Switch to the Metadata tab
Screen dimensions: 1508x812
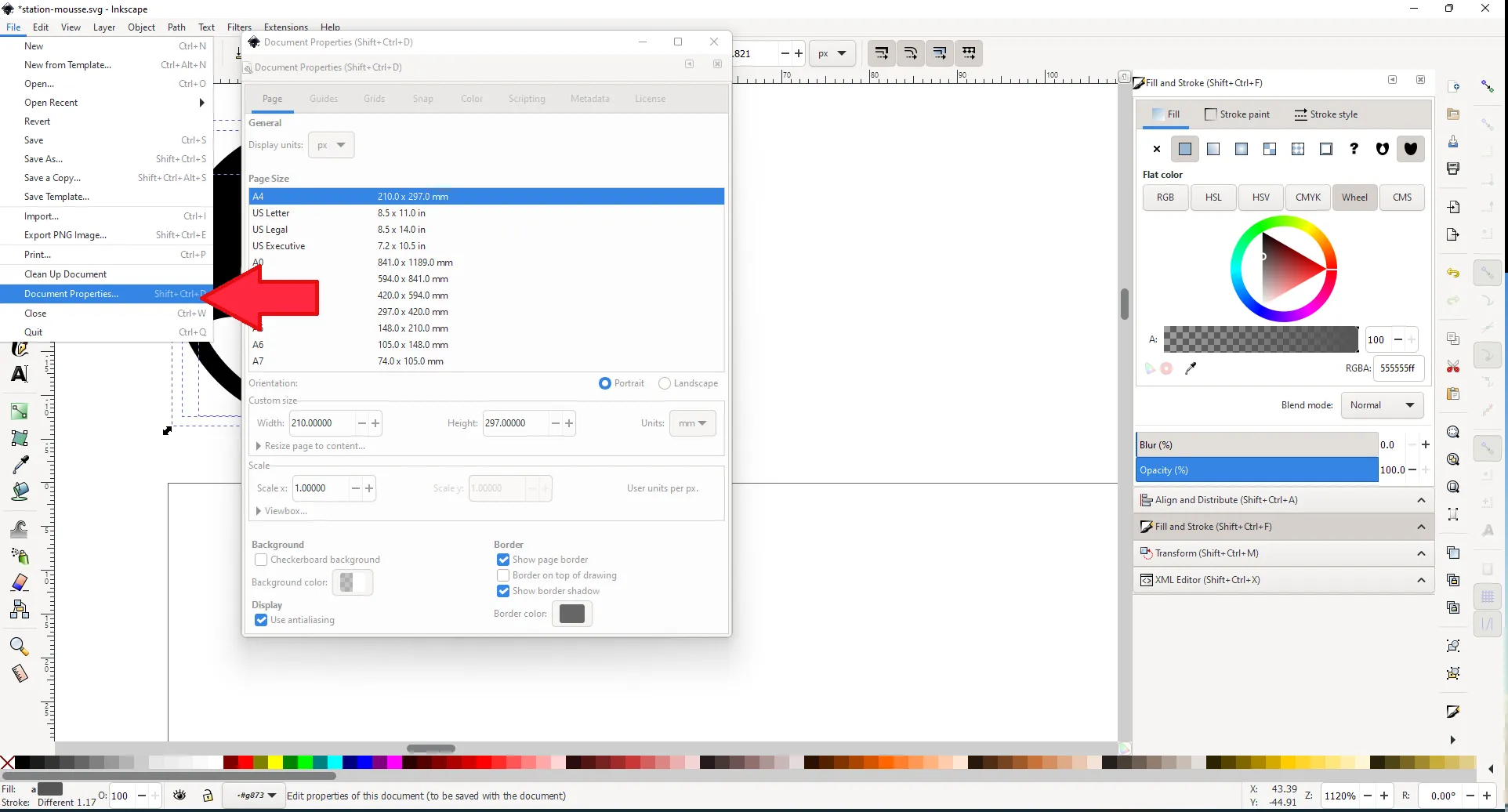(590, 99)
